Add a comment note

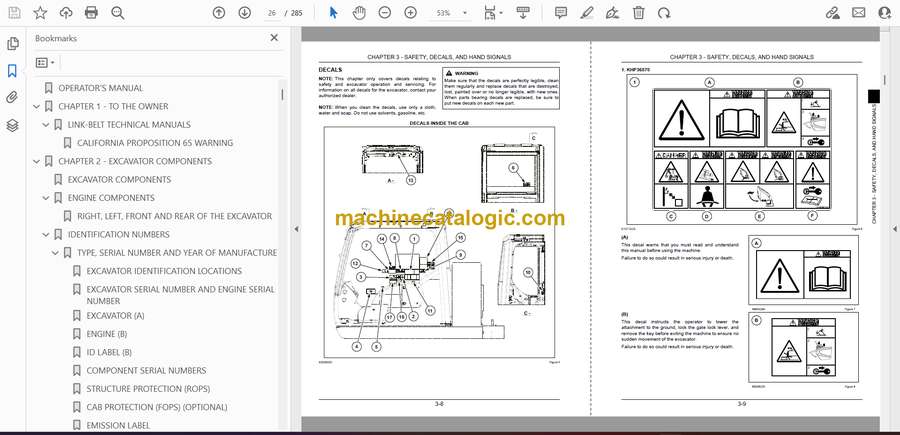(x=561, y=13)
